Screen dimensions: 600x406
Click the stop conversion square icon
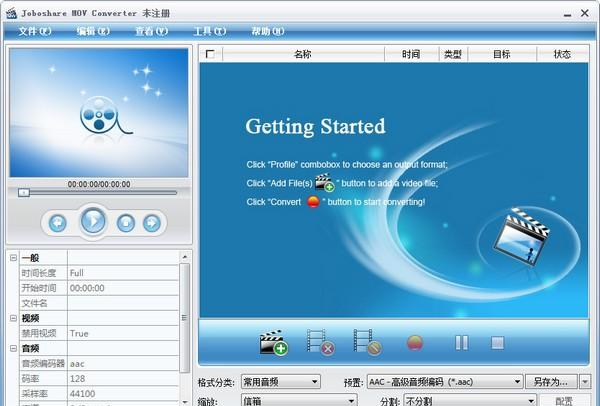[x=497, y=343]
